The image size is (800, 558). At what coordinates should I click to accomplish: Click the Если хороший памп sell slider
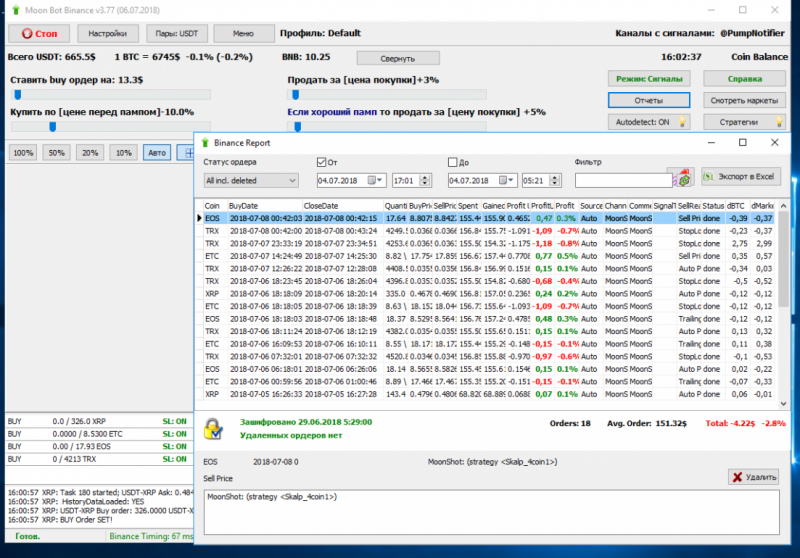click(x=387, y=126)
